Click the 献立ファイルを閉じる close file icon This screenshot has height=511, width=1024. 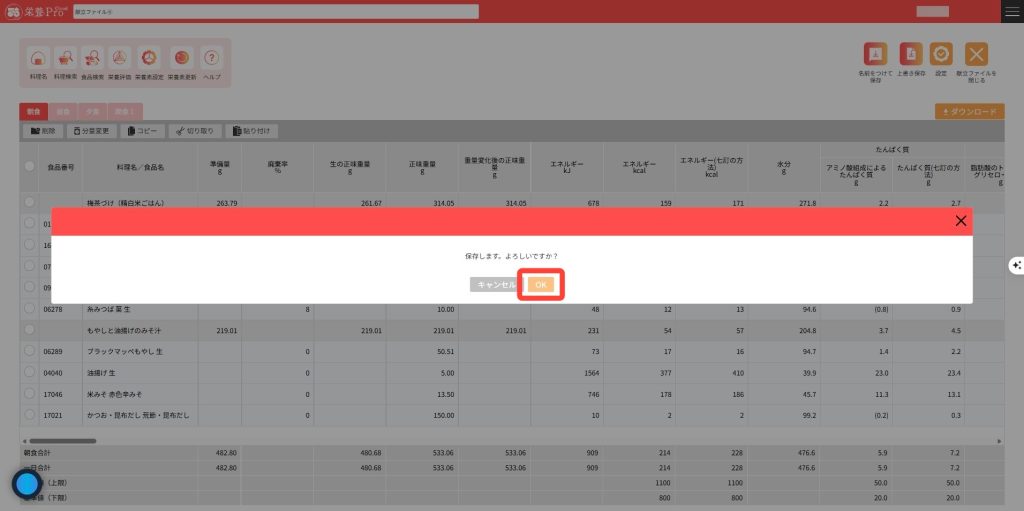(976, 57)
